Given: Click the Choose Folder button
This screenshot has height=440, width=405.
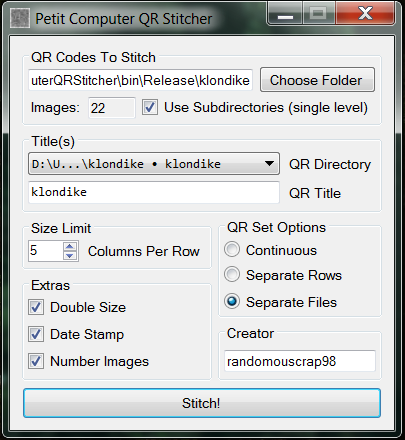Looking at the screenshot, I should [317, 80].
